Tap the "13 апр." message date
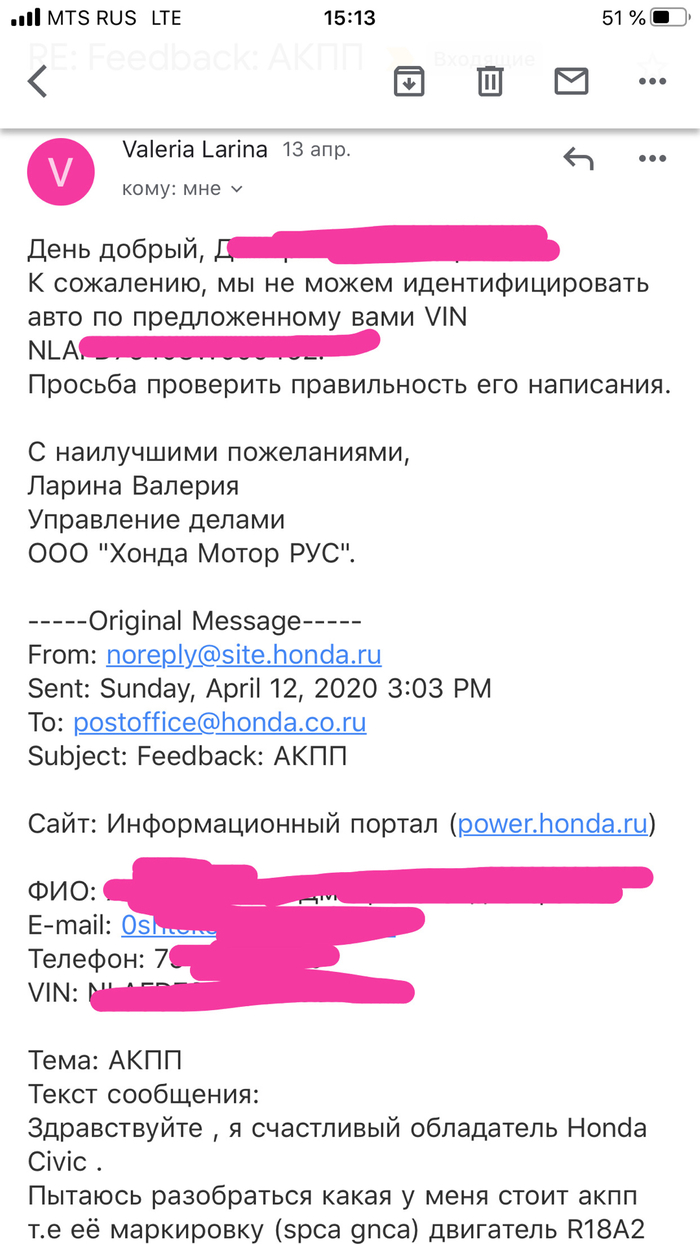 [316, 151]
